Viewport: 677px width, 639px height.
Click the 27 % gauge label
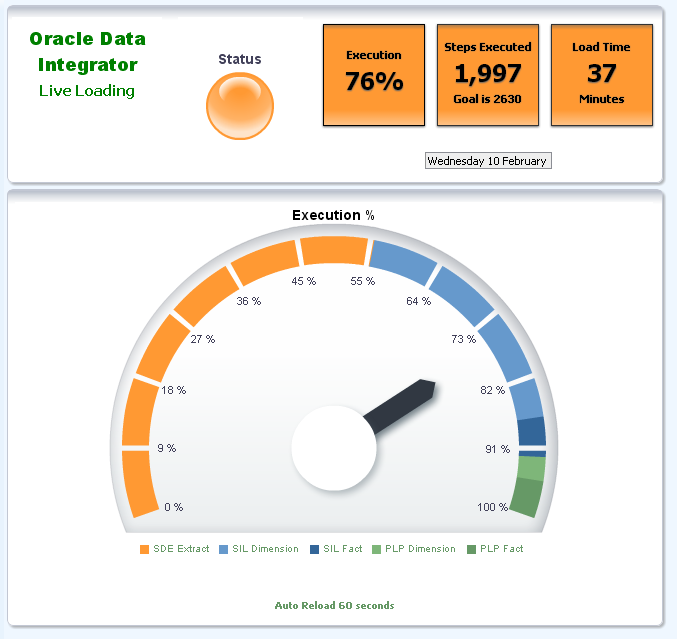tap(202, 339)
